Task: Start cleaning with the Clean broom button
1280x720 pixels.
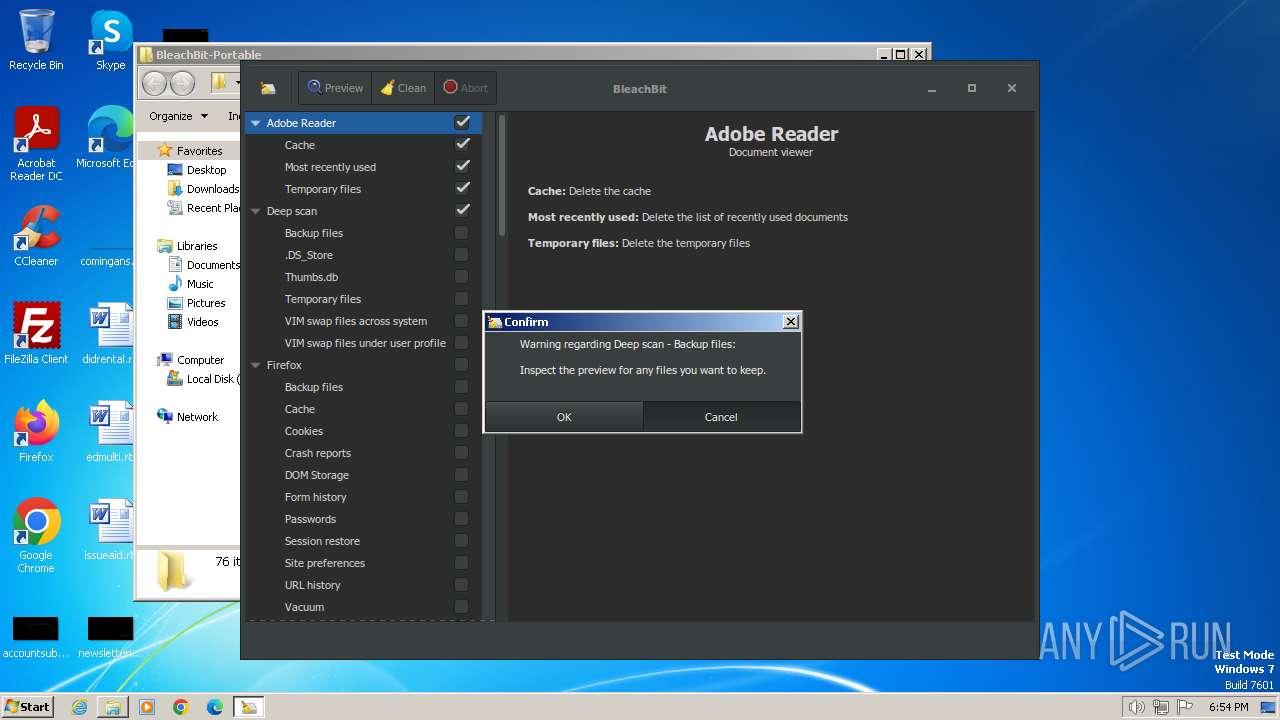Action: point(404,88)
